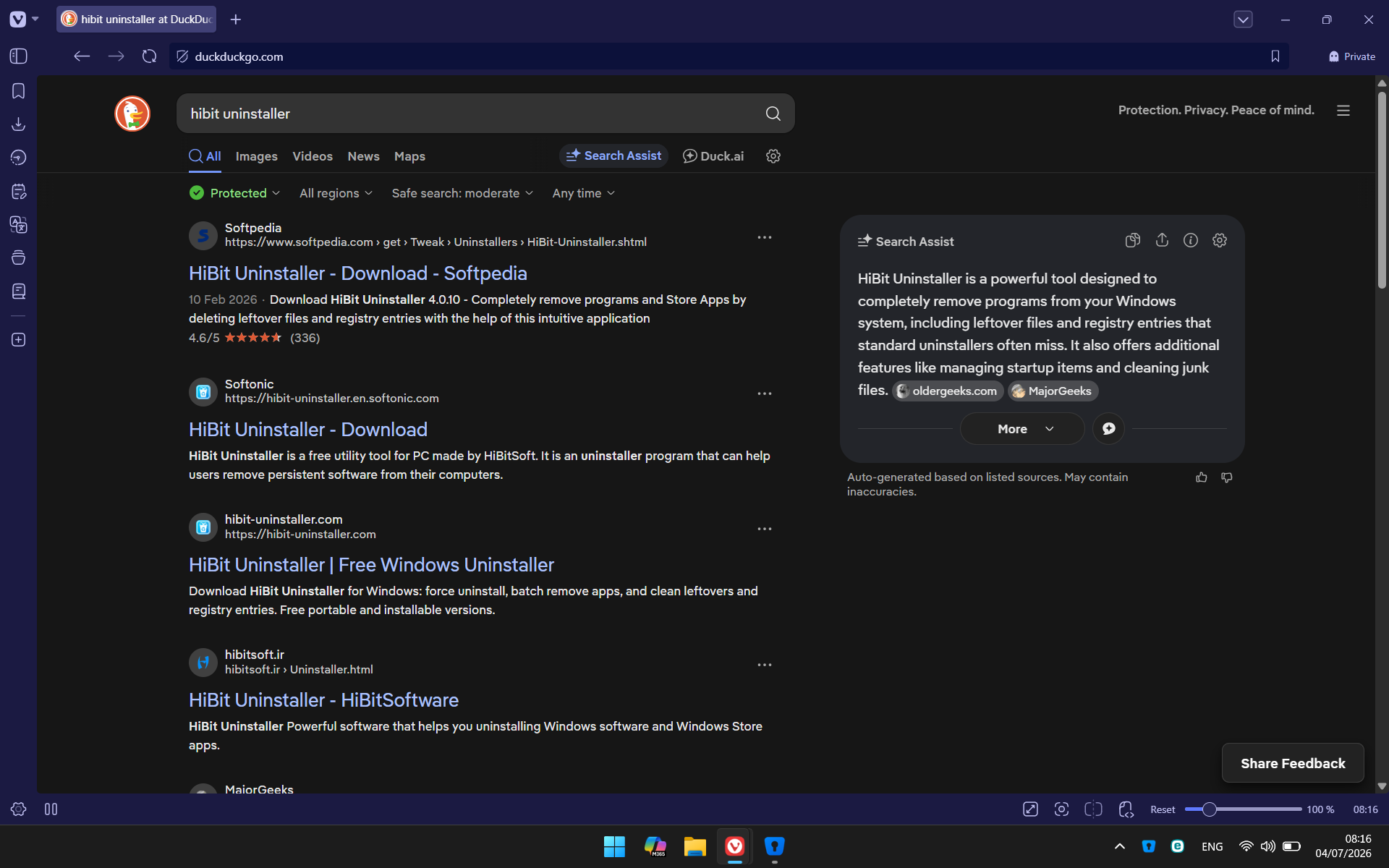Open Softonic HiBit Uninstaller - Download link

point(308,430)
